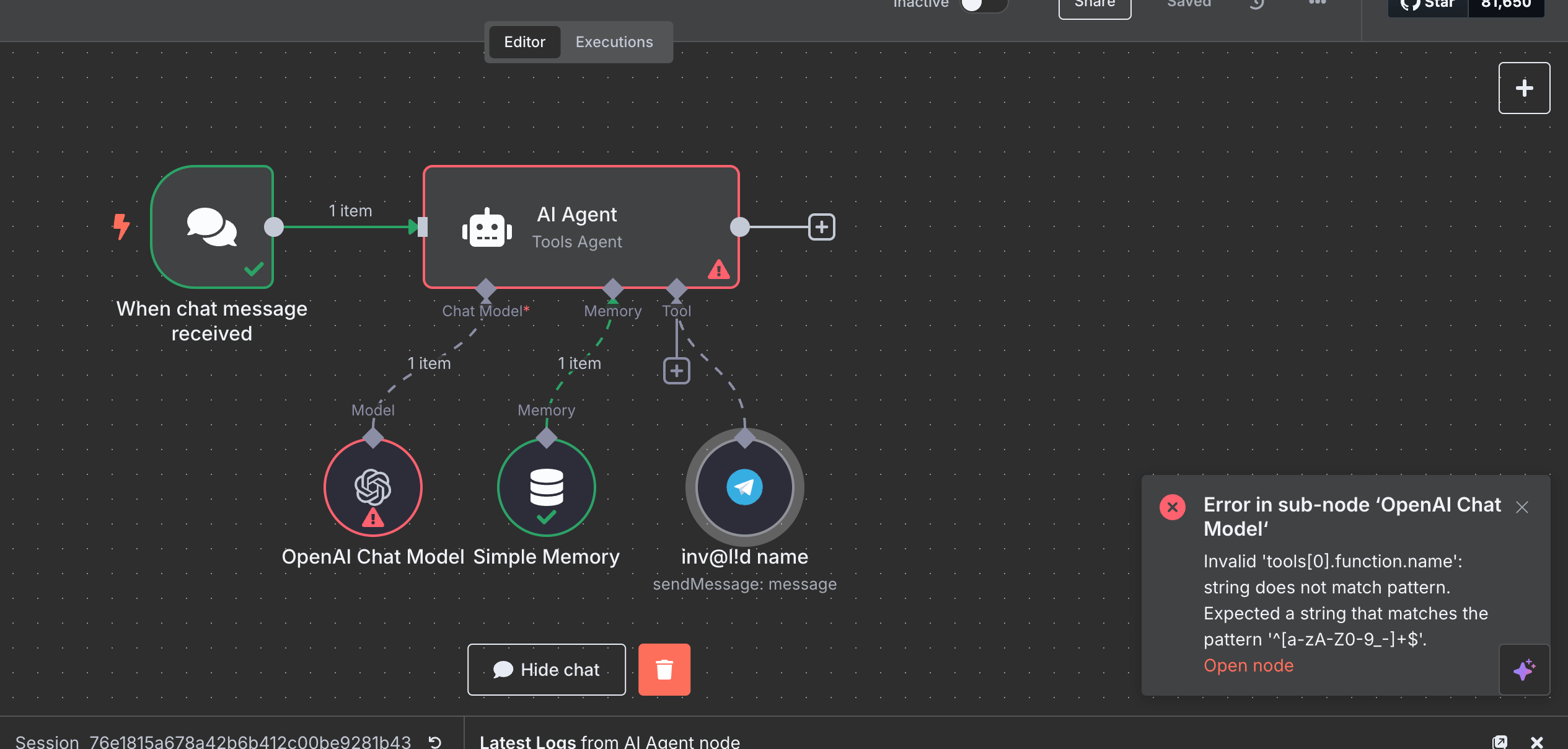Pop out the logs panel

coord(1499,742)
